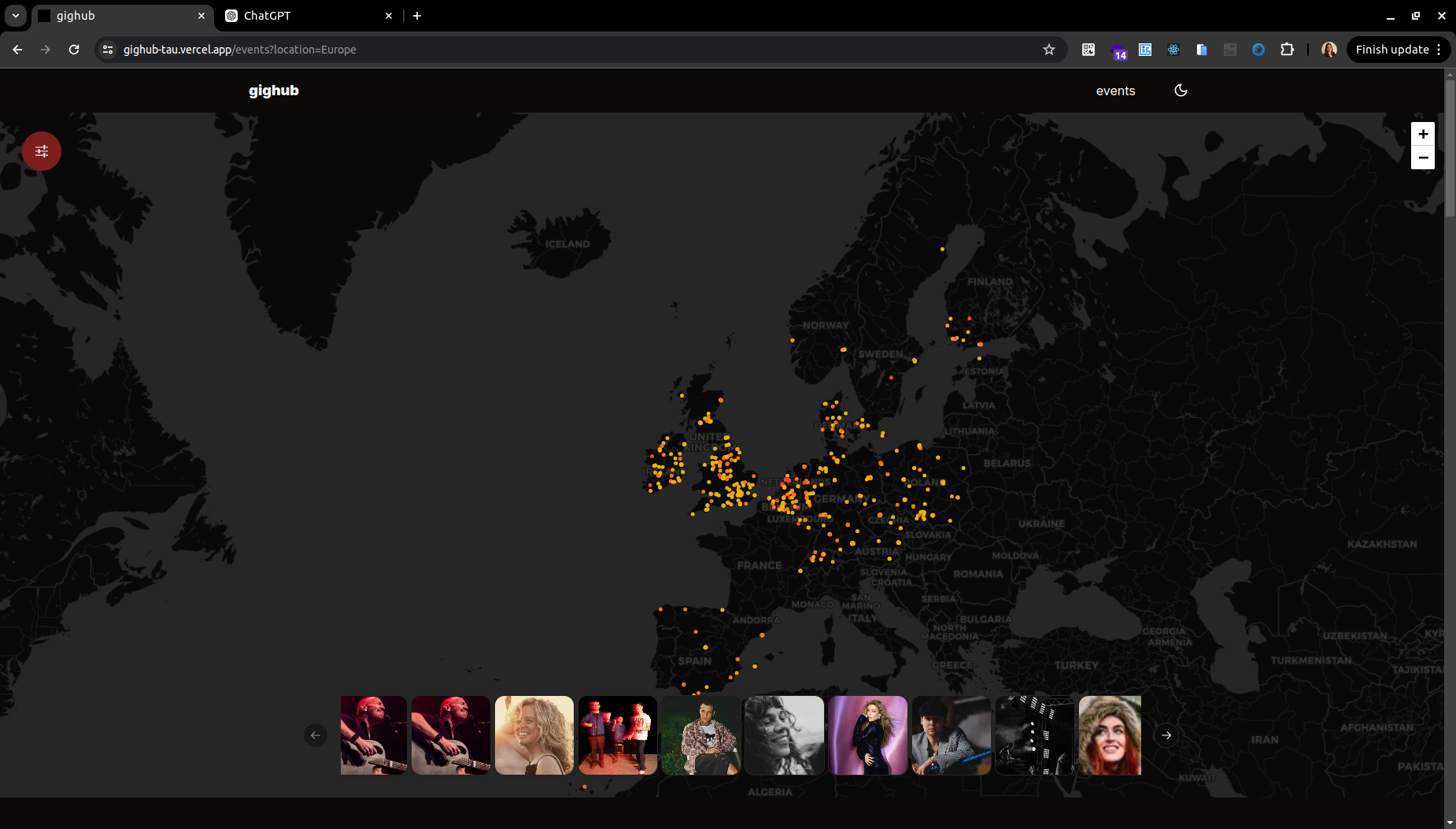1456x829 pixels.
Task: Open the red filters button on map
Action: point(42,151)
